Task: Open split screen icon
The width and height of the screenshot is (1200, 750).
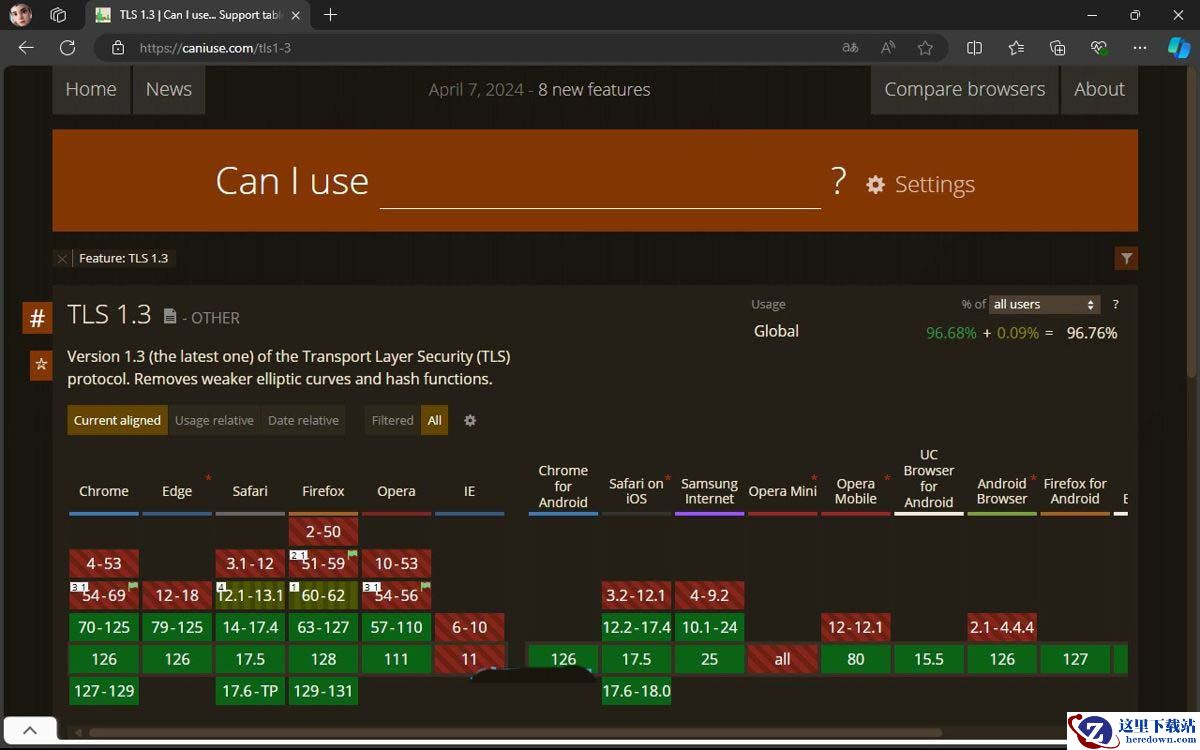Action: pos(974,47)
